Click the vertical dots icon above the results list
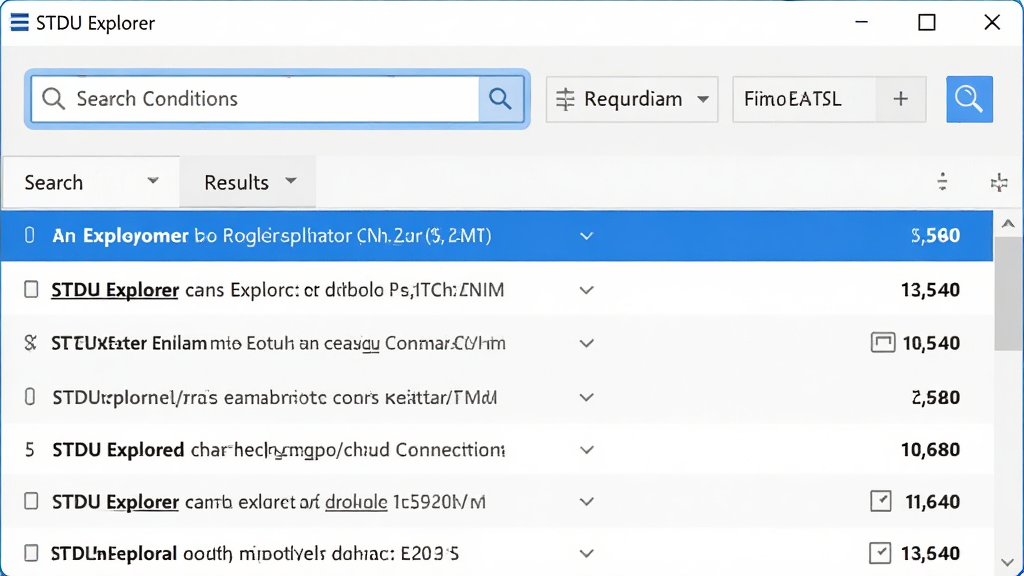Screen dimensions: 1024x576 [942, 182]
